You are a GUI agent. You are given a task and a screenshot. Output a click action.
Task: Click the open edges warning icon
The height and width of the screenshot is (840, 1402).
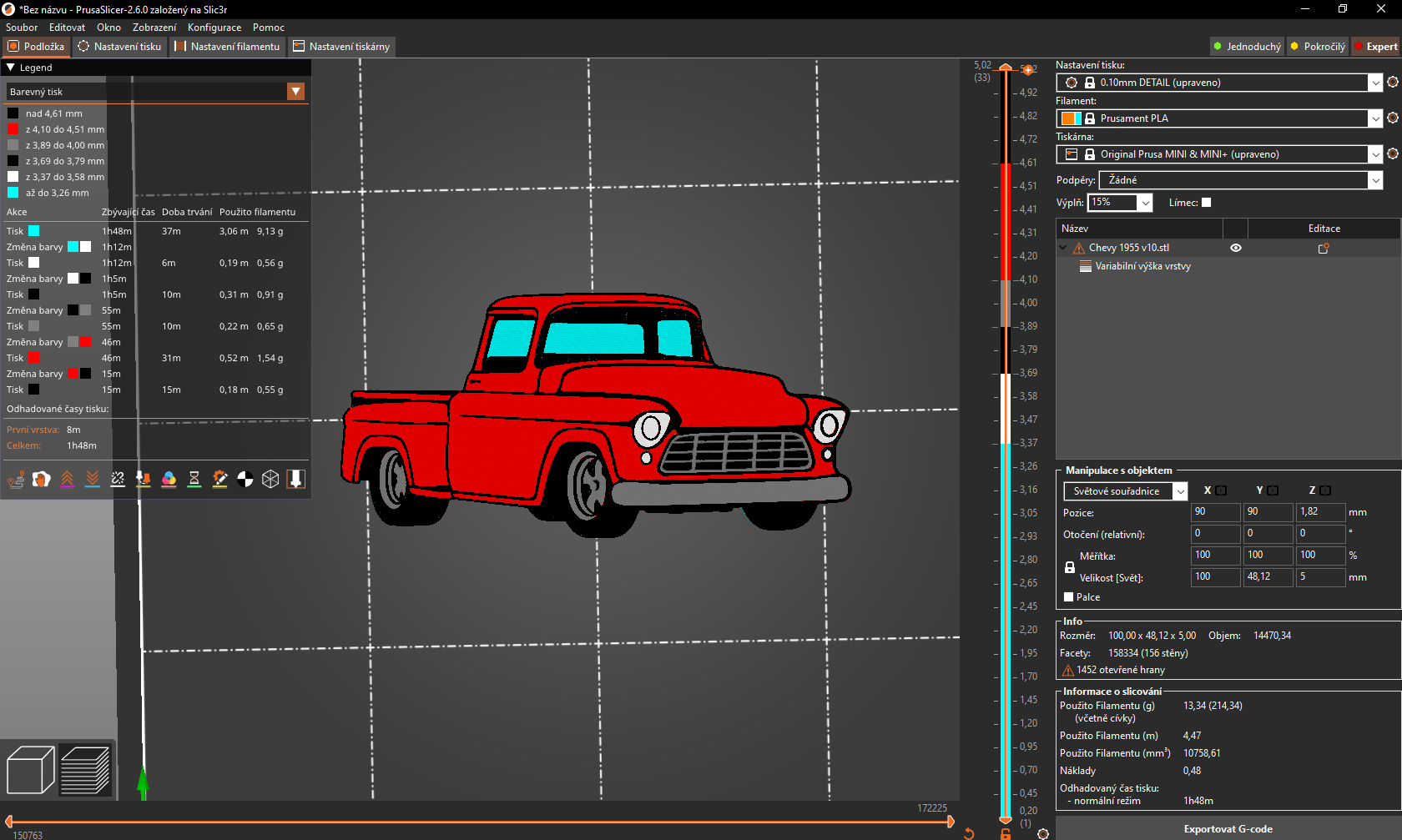1067,670
